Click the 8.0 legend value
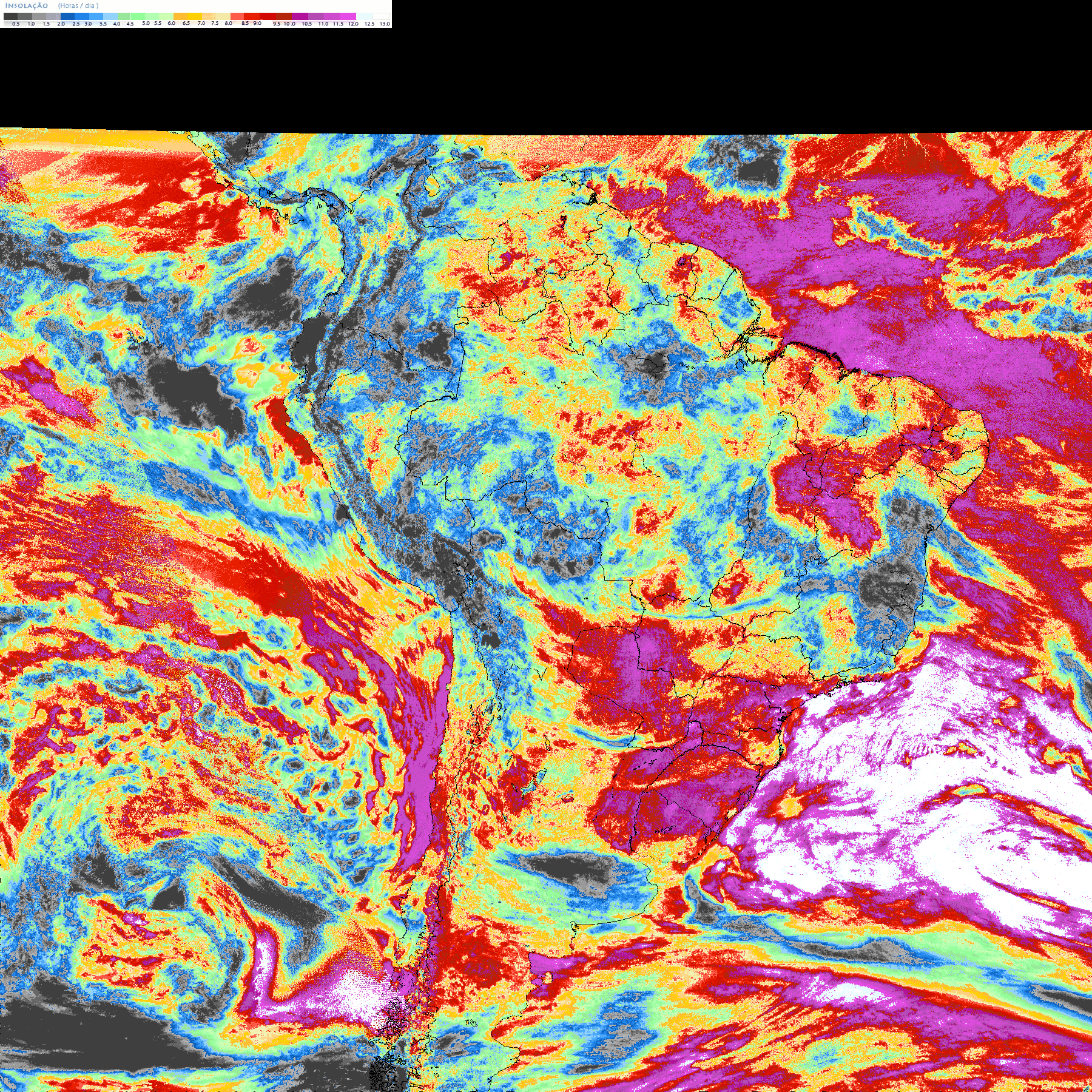This screenshot has height=1092, width=1092. click(228, 23)
